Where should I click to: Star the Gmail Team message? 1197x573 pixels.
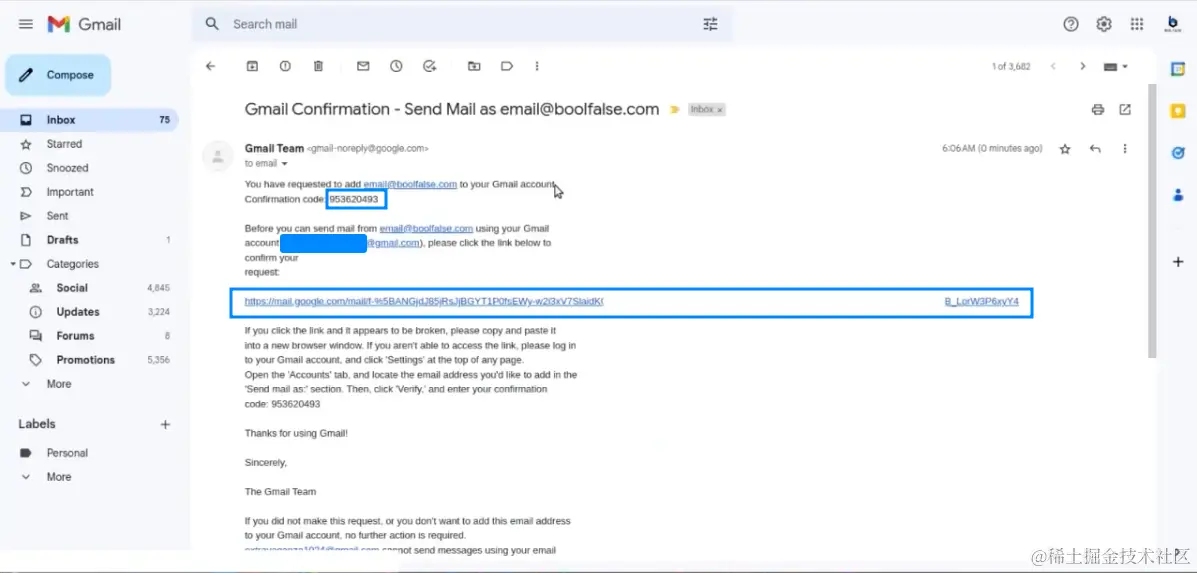pyautogui.click(x=1065, y=150)
